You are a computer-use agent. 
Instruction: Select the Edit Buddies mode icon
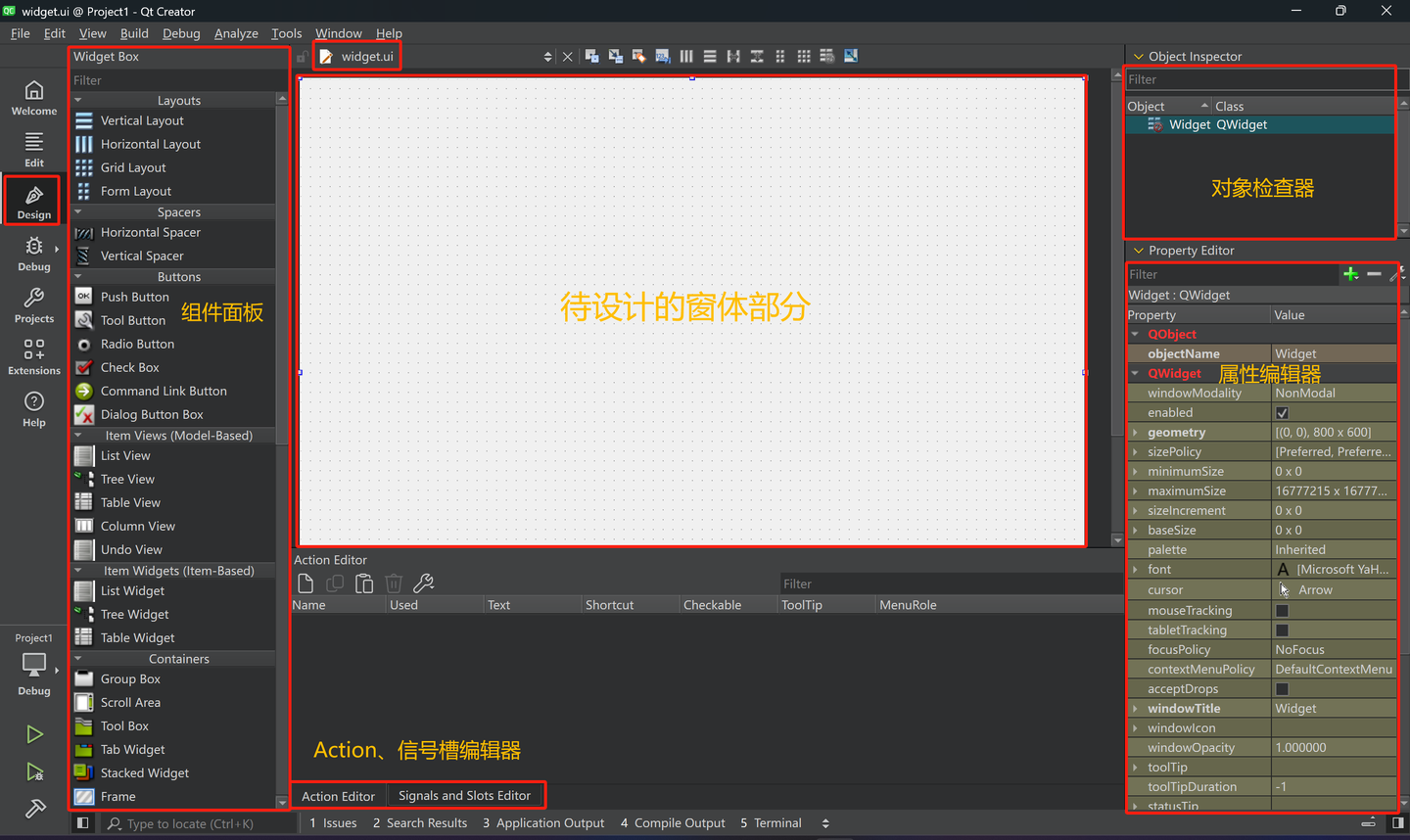[x=638, y=56]
